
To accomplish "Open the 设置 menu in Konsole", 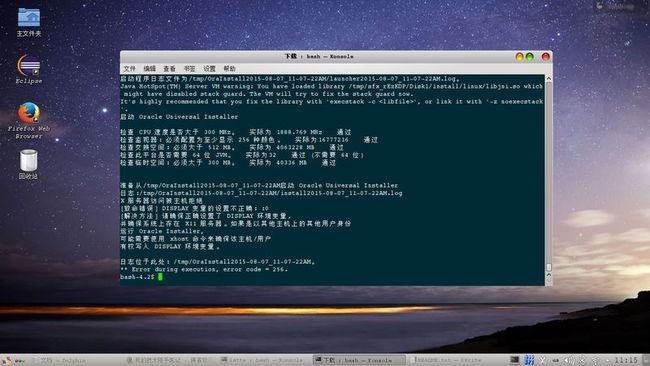I will (x=209, y=68).
